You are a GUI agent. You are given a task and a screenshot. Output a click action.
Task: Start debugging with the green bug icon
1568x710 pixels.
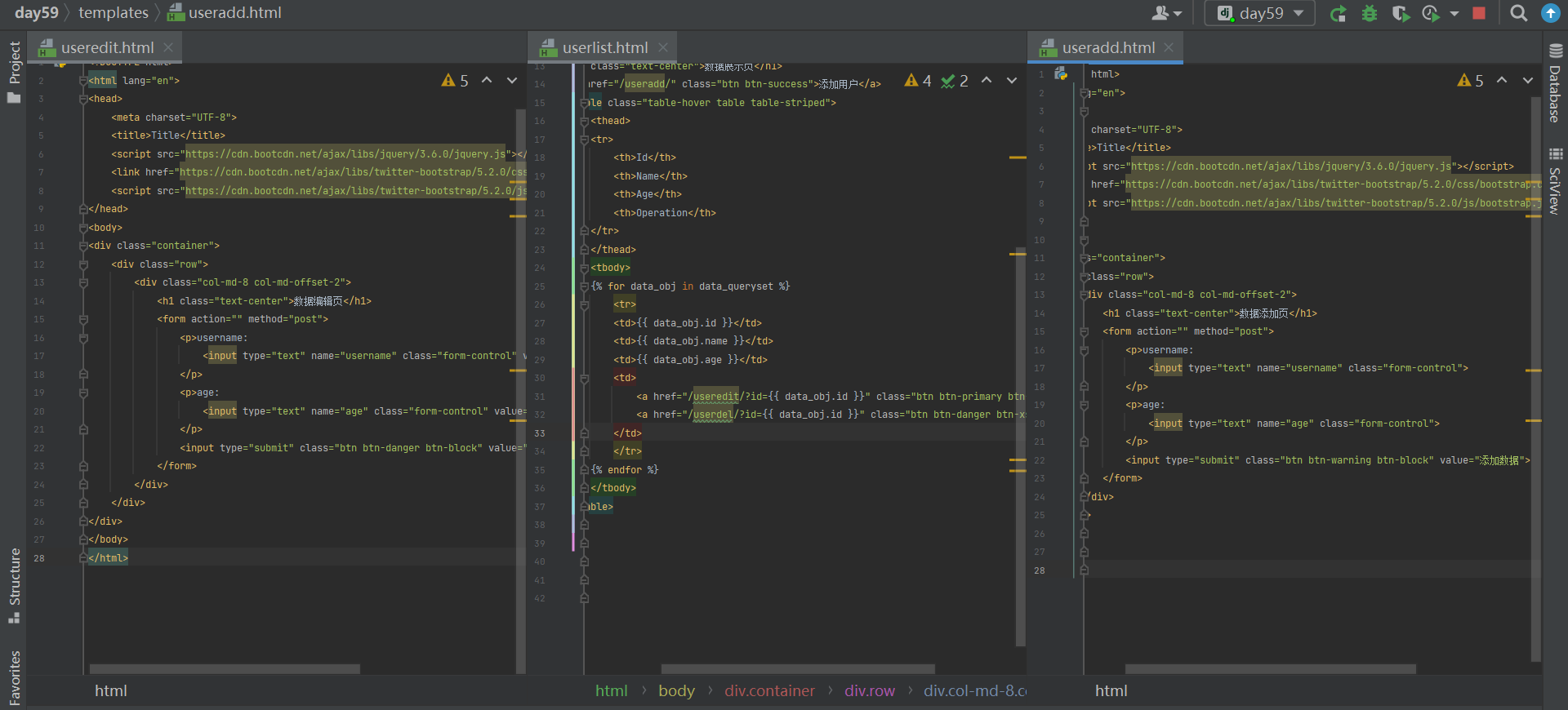click(x=1370, y=14)
